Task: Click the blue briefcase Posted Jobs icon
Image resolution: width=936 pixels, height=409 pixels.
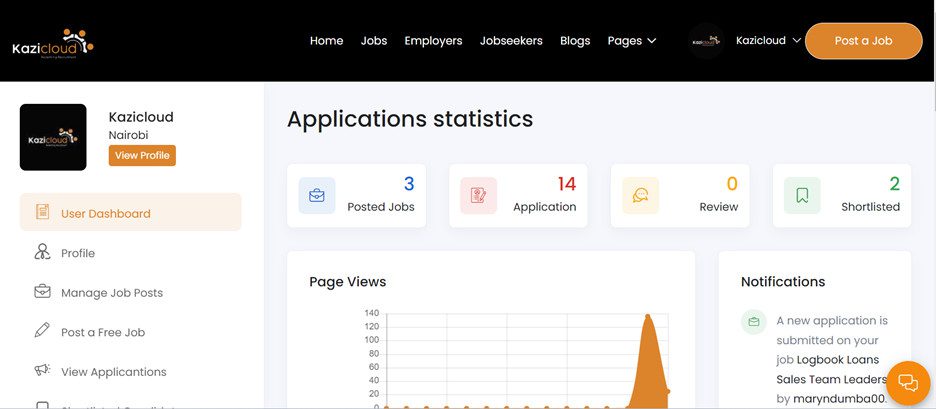Action: (317, 195)
